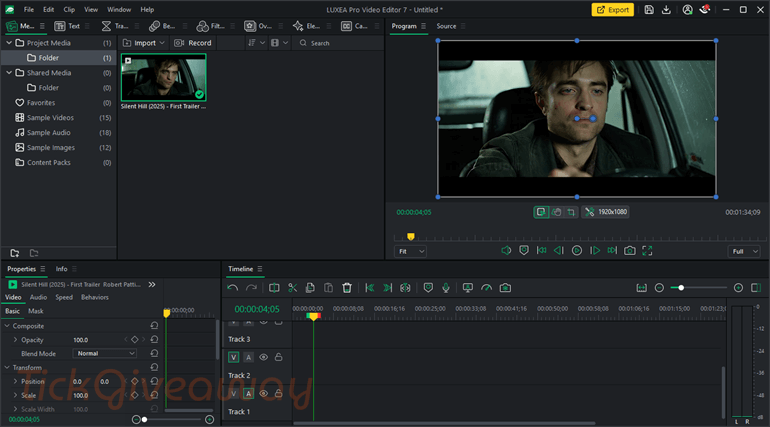Click the timeline zoom slider handle

(x=681, y=288)
